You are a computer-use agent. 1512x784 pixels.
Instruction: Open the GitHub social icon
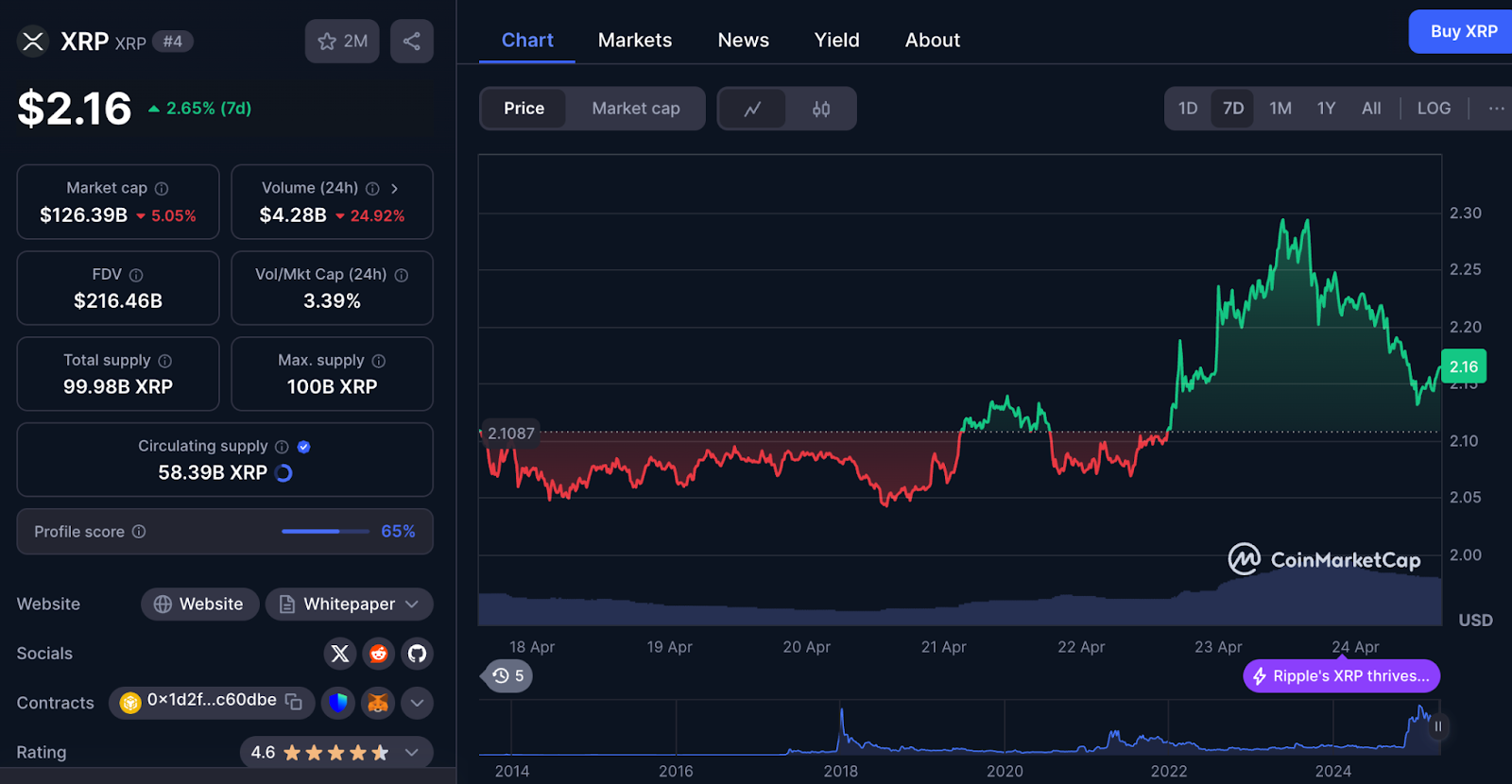click(x=418, y=654)
